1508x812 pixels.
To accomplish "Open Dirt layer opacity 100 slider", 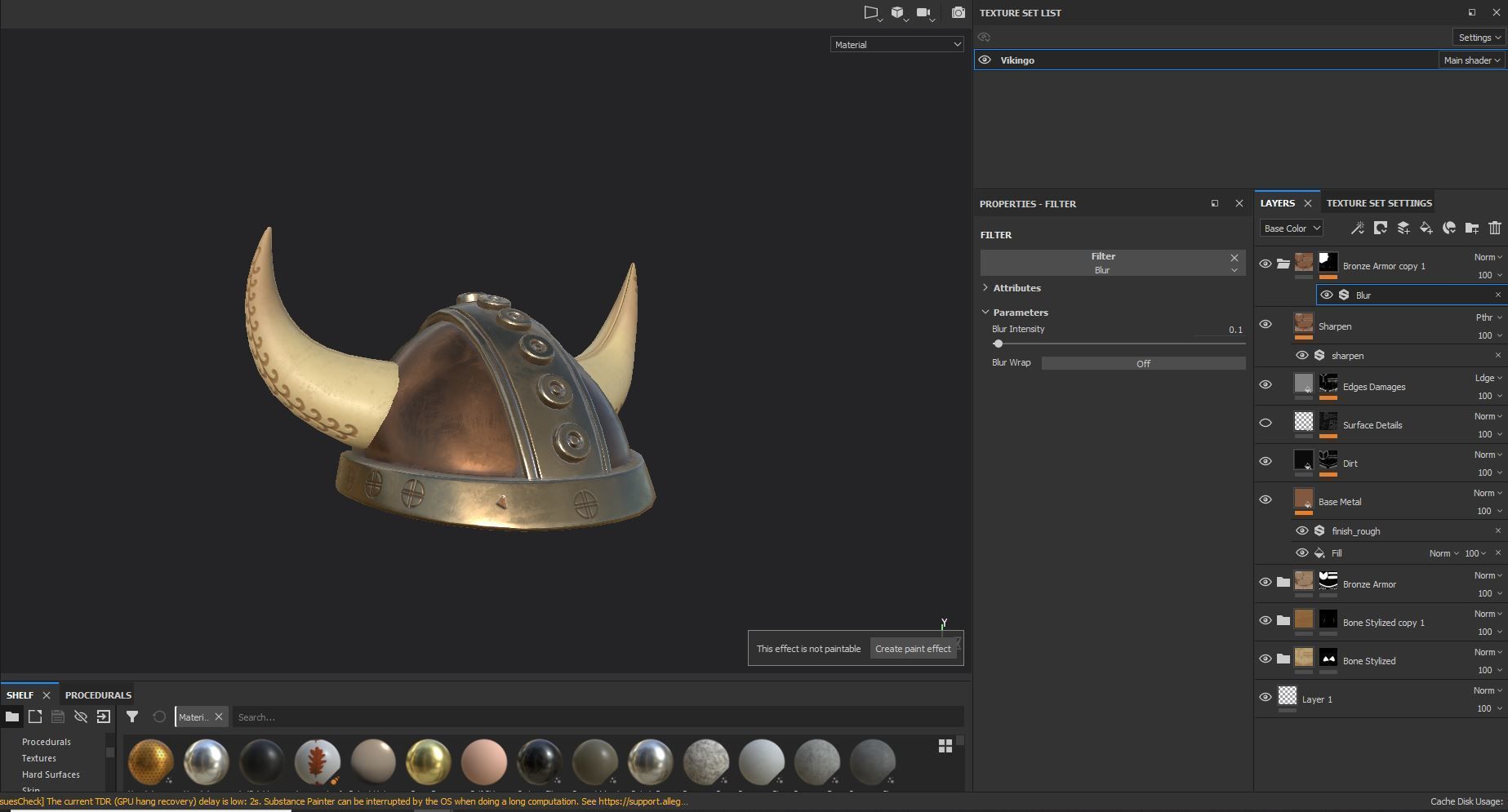I will click(x=1489, y=473).
